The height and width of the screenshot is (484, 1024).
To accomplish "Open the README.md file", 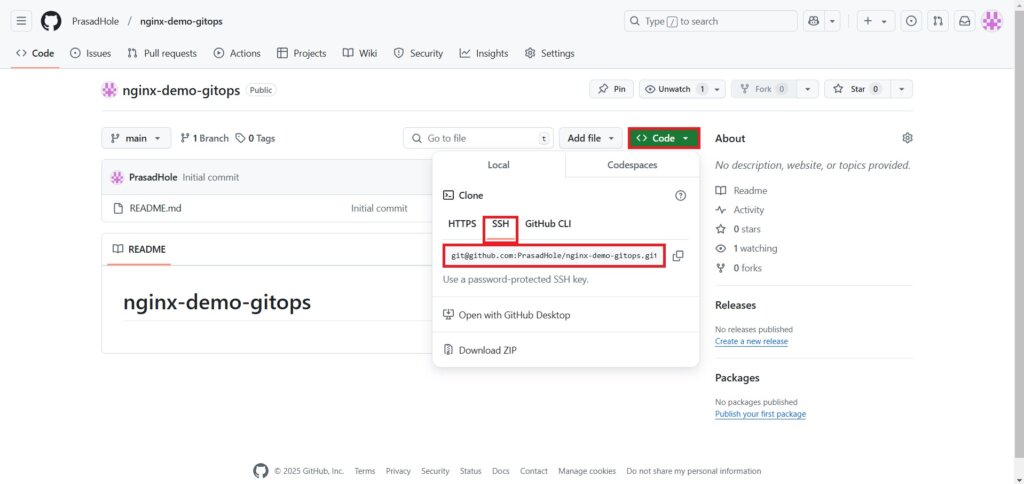I will coord(155,208).
